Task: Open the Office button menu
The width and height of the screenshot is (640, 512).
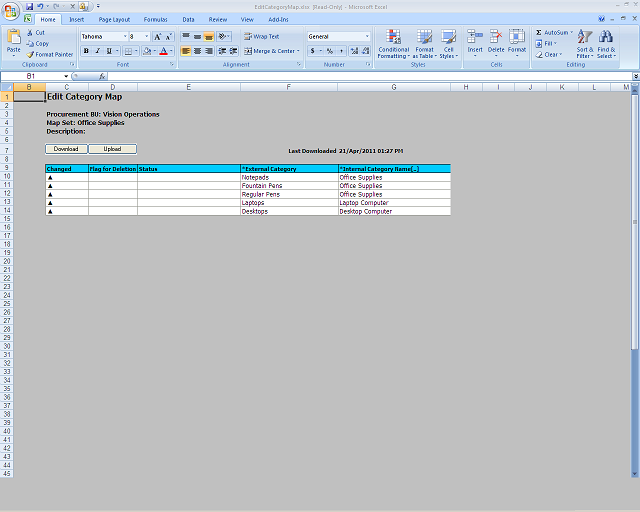Action: click(x=11, y=11)
